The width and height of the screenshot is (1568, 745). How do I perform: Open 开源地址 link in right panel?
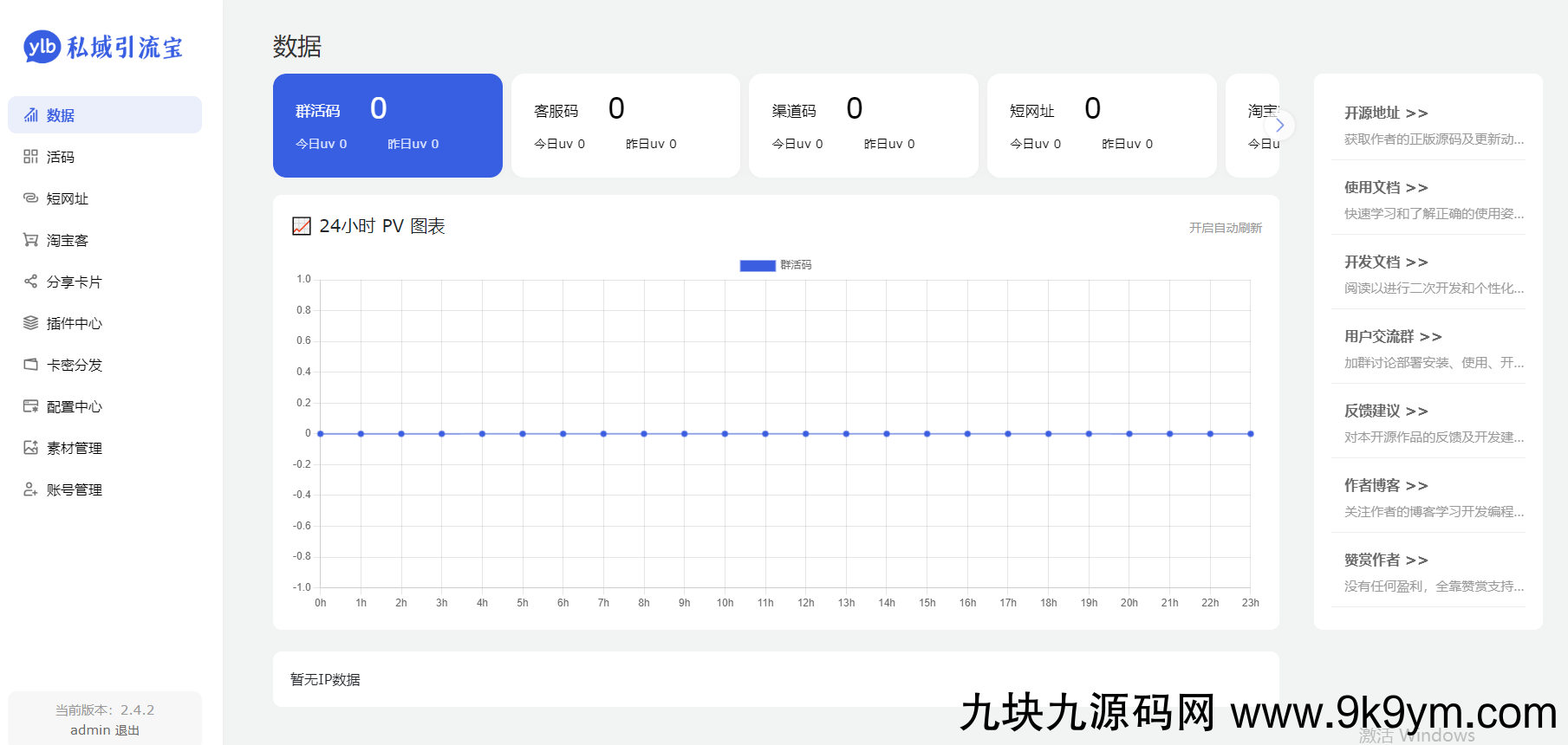click(1385, 113)
